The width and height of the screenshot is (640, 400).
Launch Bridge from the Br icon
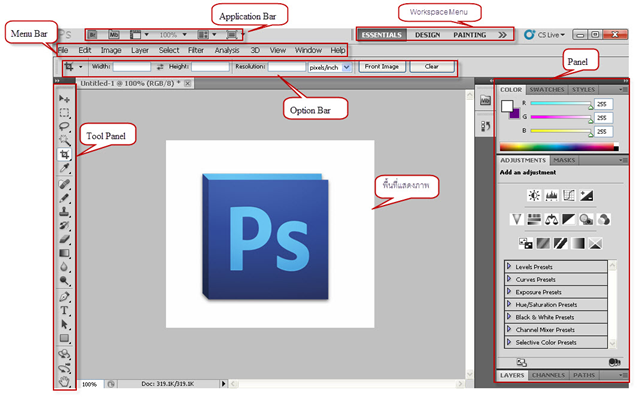[x=93, y=35]
